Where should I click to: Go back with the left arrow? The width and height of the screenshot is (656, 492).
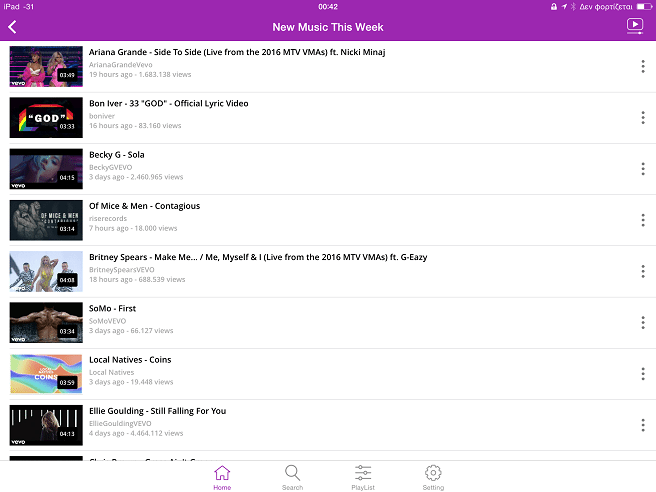coord(13,27)
